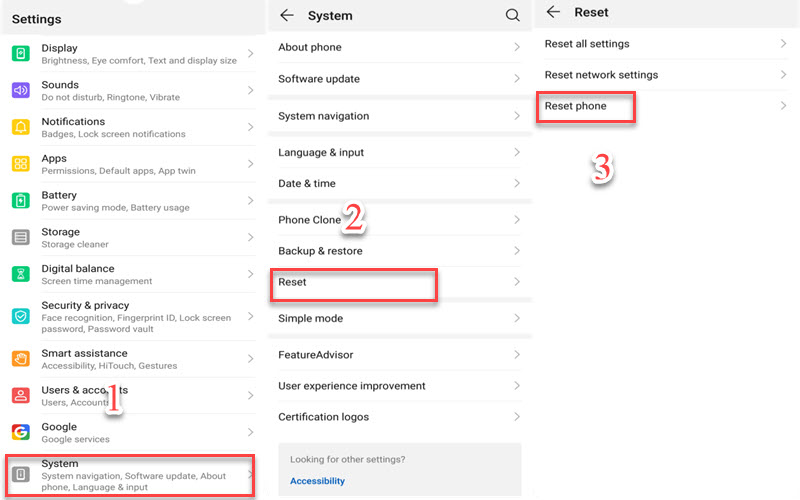Image resolution: width=800 pixels, height=500 pixels.
Task: Open the Accessibility link
Action: click(317, 481)
